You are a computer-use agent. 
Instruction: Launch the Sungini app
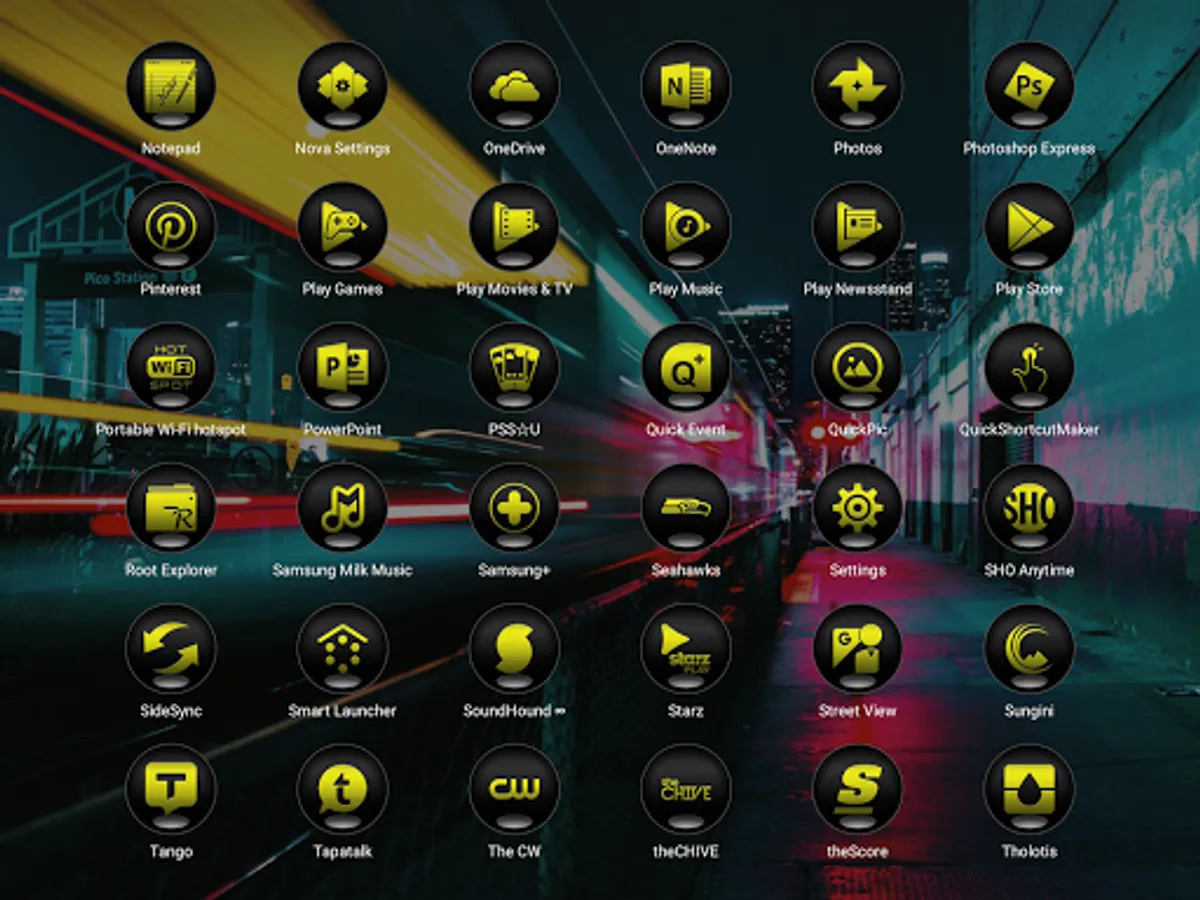coord(1029,649)
